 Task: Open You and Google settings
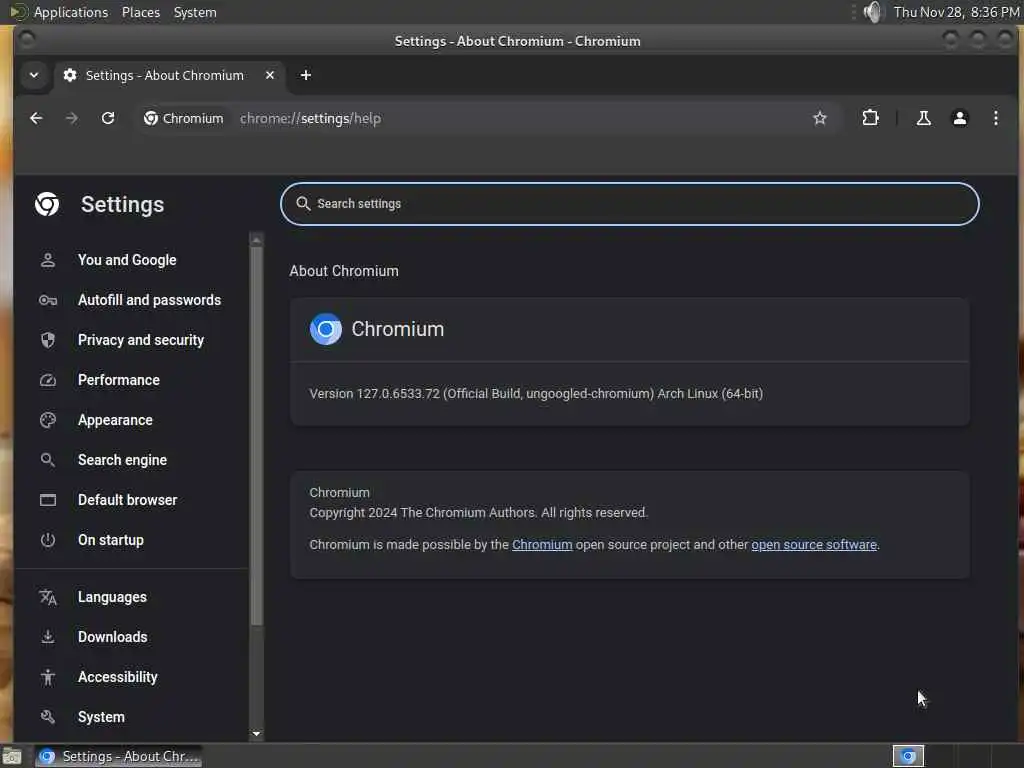click(127, 260)
